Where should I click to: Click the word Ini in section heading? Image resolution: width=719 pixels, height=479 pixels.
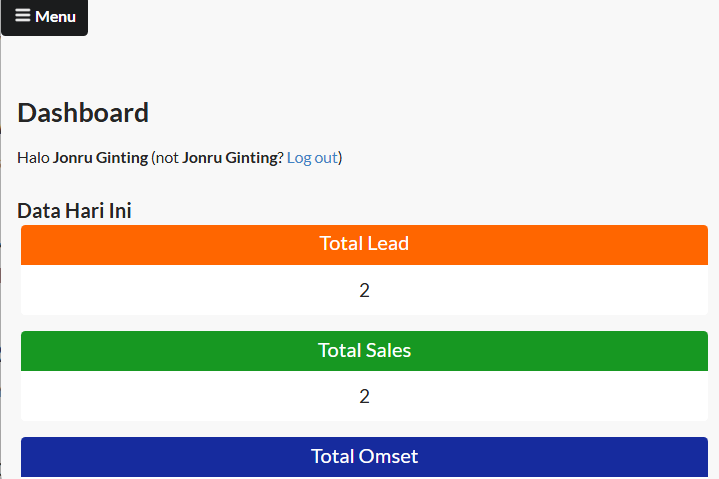[x=119, y=211]
